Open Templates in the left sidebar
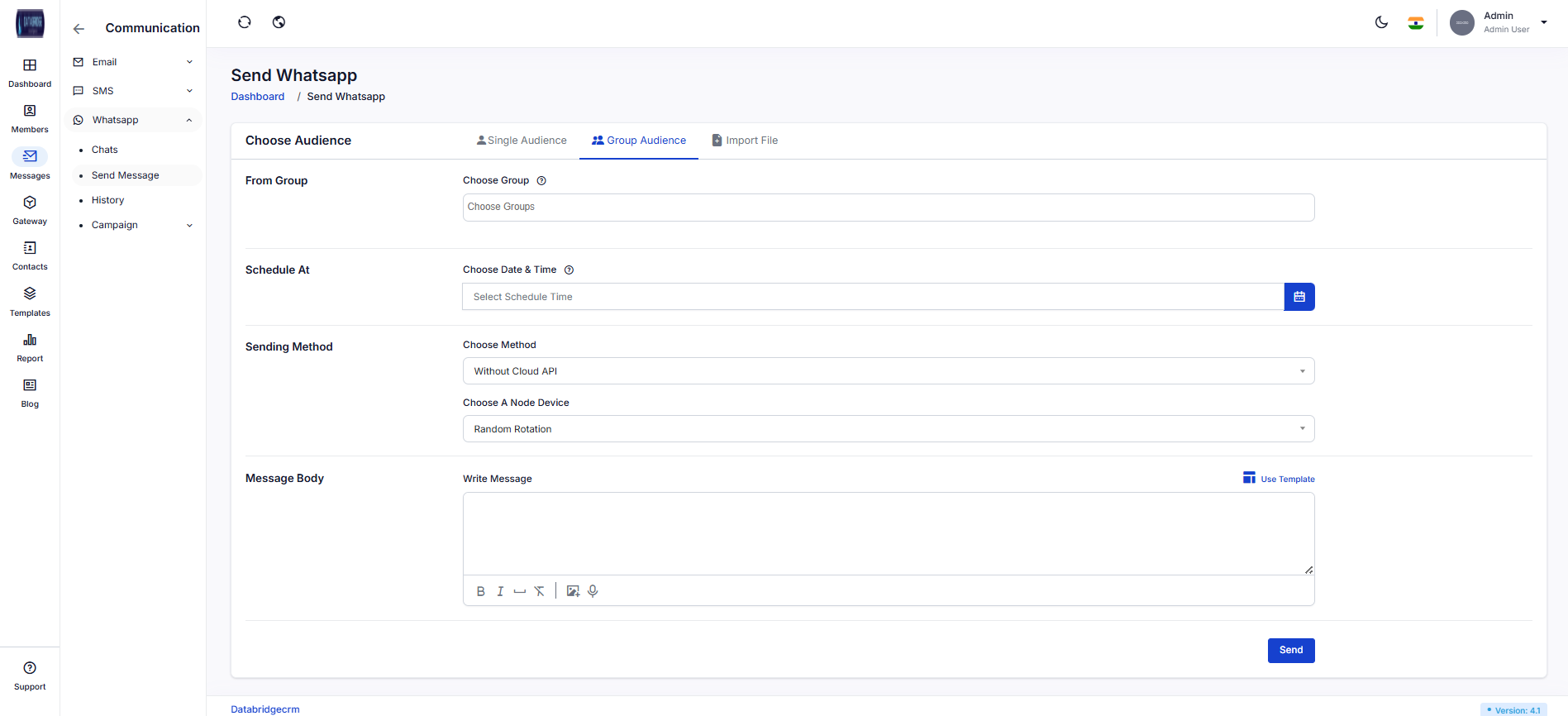 [x=30, y=302]
